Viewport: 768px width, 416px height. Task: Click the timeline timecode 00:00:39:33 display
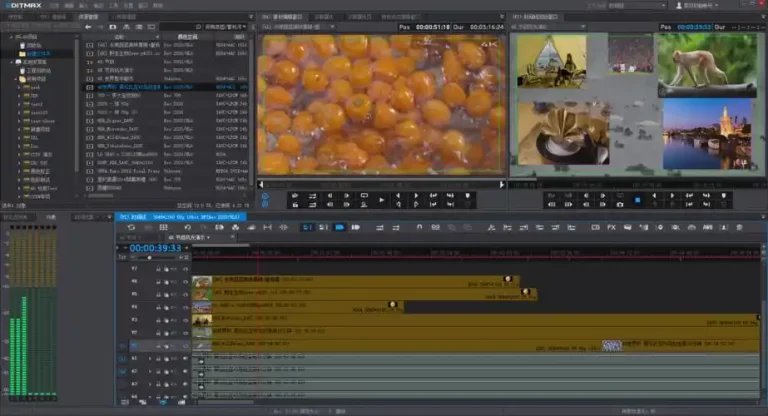click(x=155, y=248)
